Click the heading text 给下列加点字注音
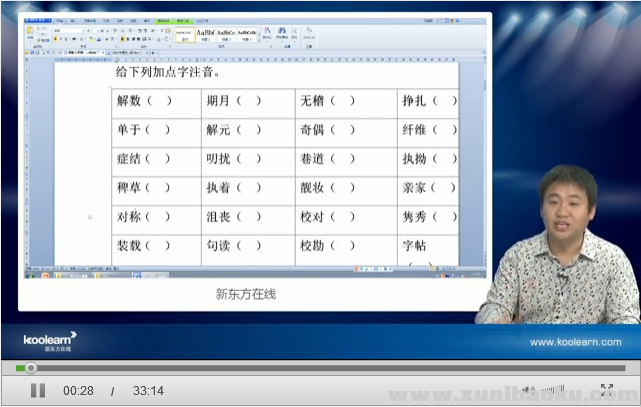The image size is (641, 407). click(x=168, y=72)
